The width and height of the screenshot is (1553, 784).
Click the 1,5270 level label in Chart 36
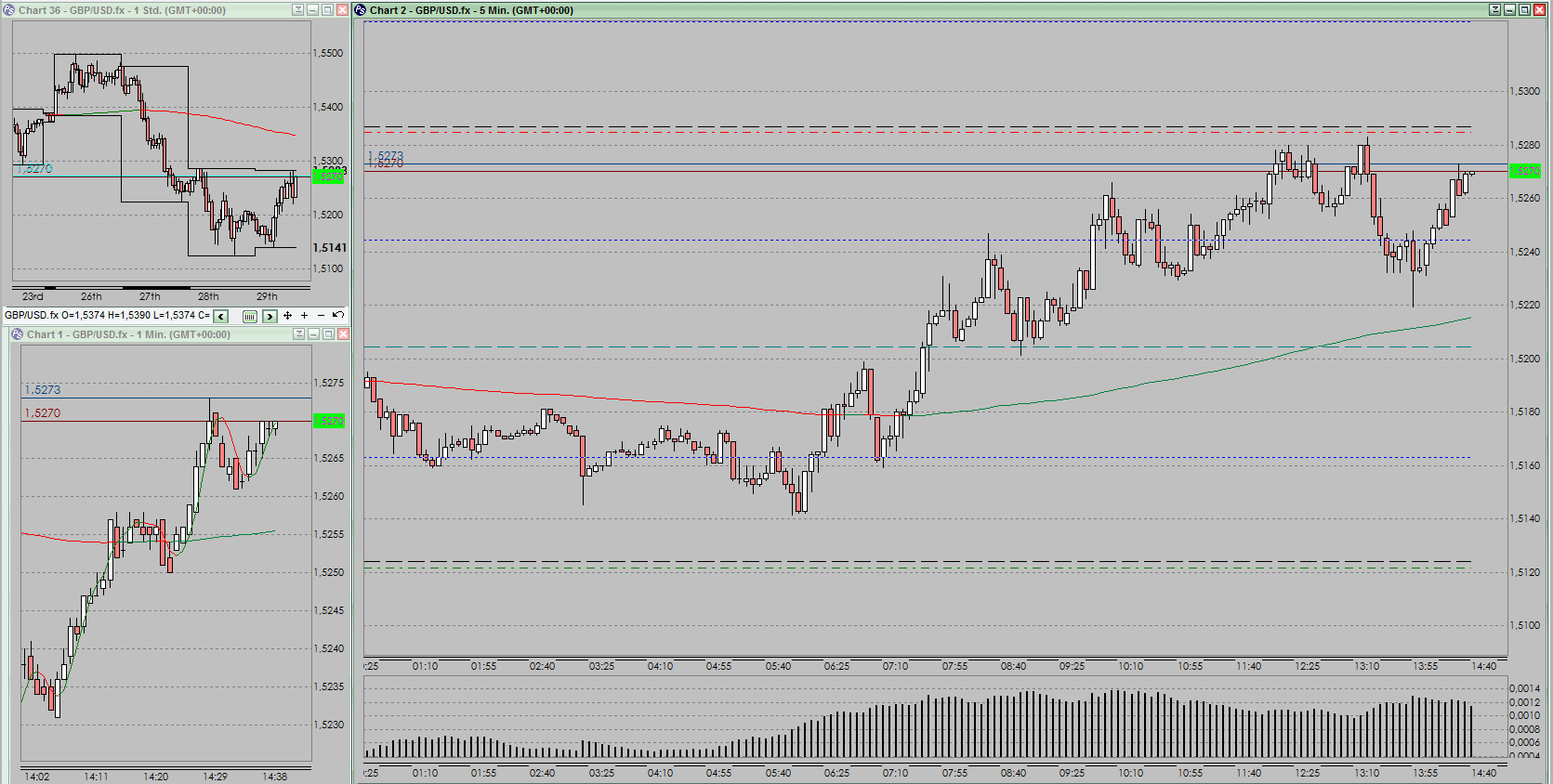34,169
